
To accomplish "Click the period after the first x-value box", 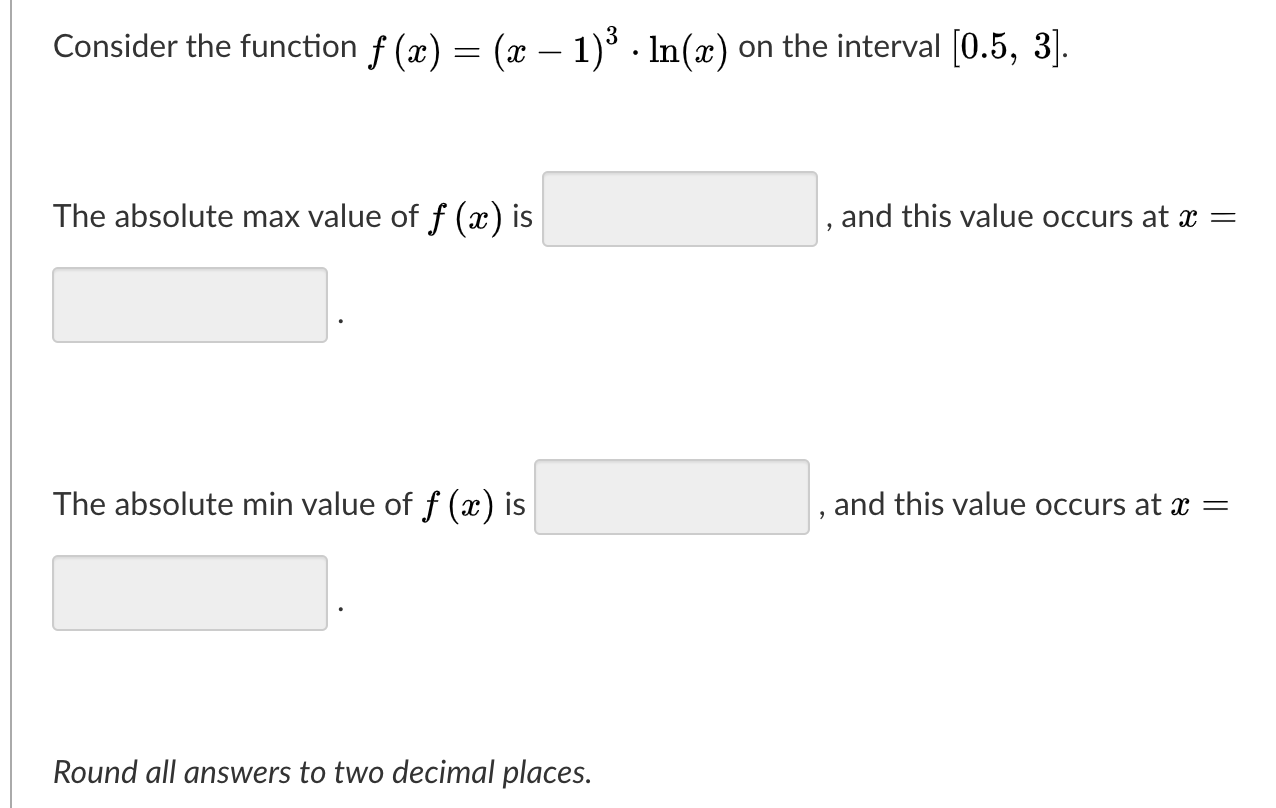I will click(341, 320).
